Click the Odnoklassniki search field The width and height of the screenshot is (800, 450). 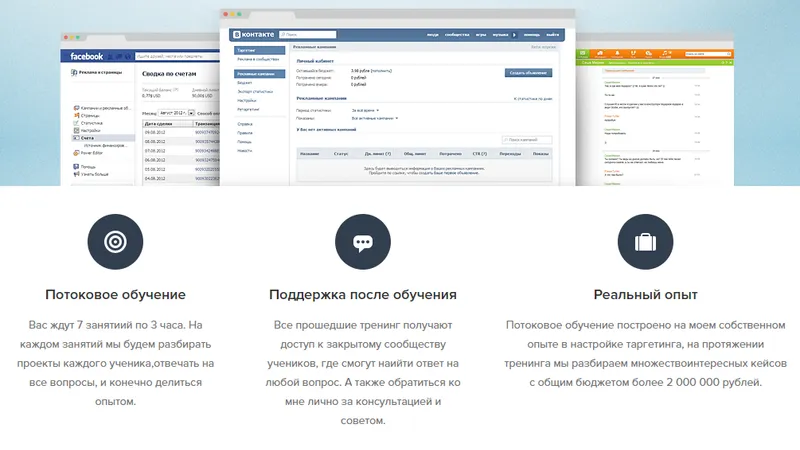click(x=708, y=54)
